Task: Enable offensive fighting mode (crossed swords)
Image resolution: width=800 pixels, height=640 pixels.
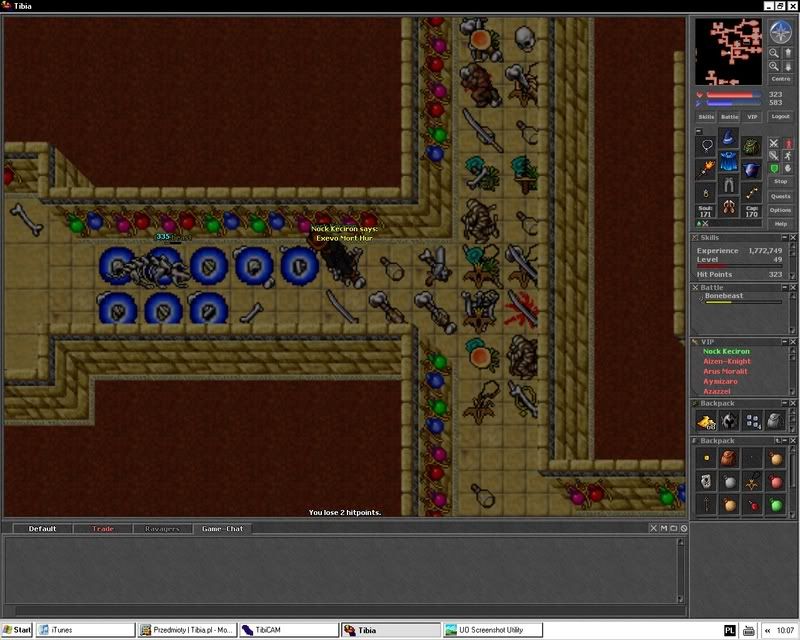Action: pos(774,143)
